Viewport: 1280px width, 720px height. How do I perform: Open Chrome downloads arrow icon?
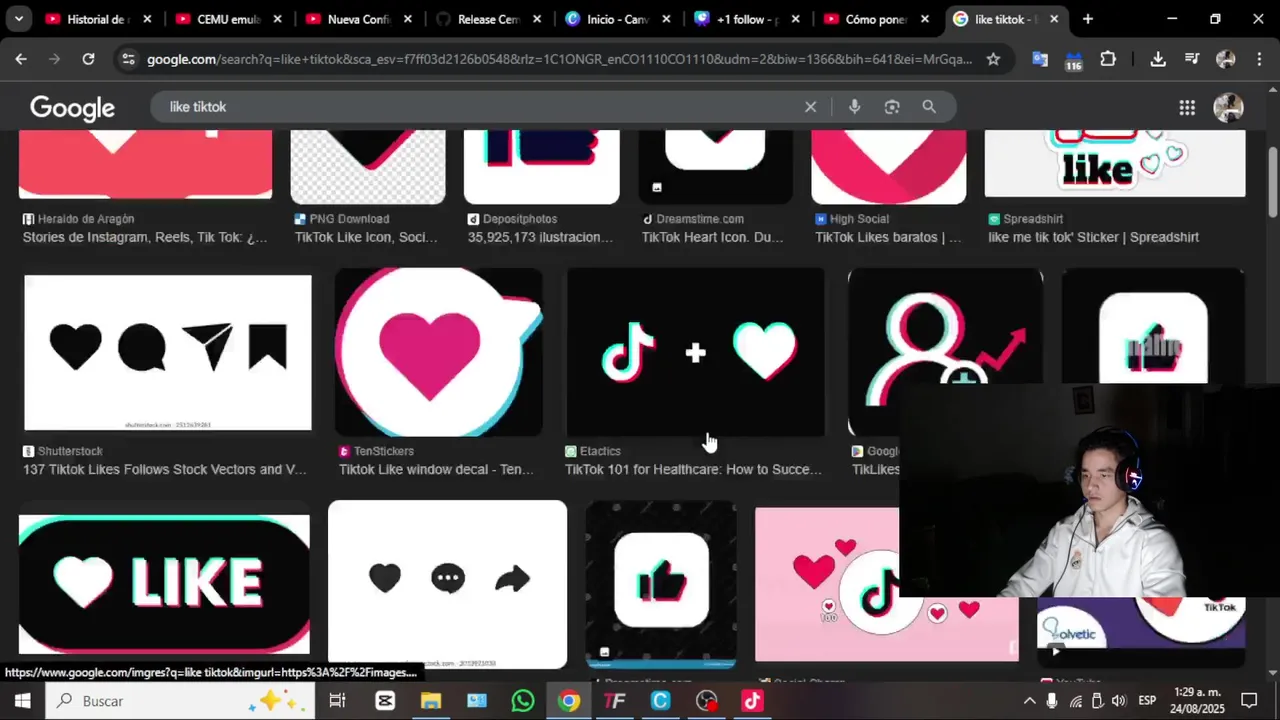tap(1158, 59)
